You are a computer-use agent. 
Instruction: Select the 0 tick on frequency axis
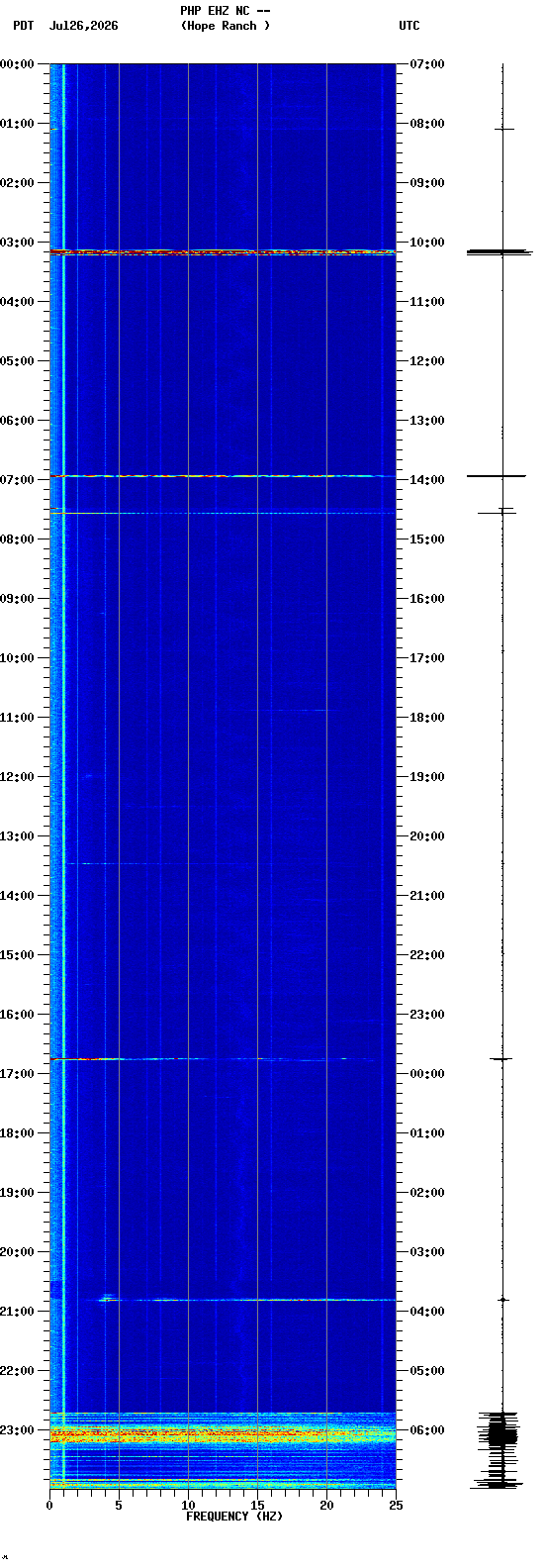(49, 1506)
